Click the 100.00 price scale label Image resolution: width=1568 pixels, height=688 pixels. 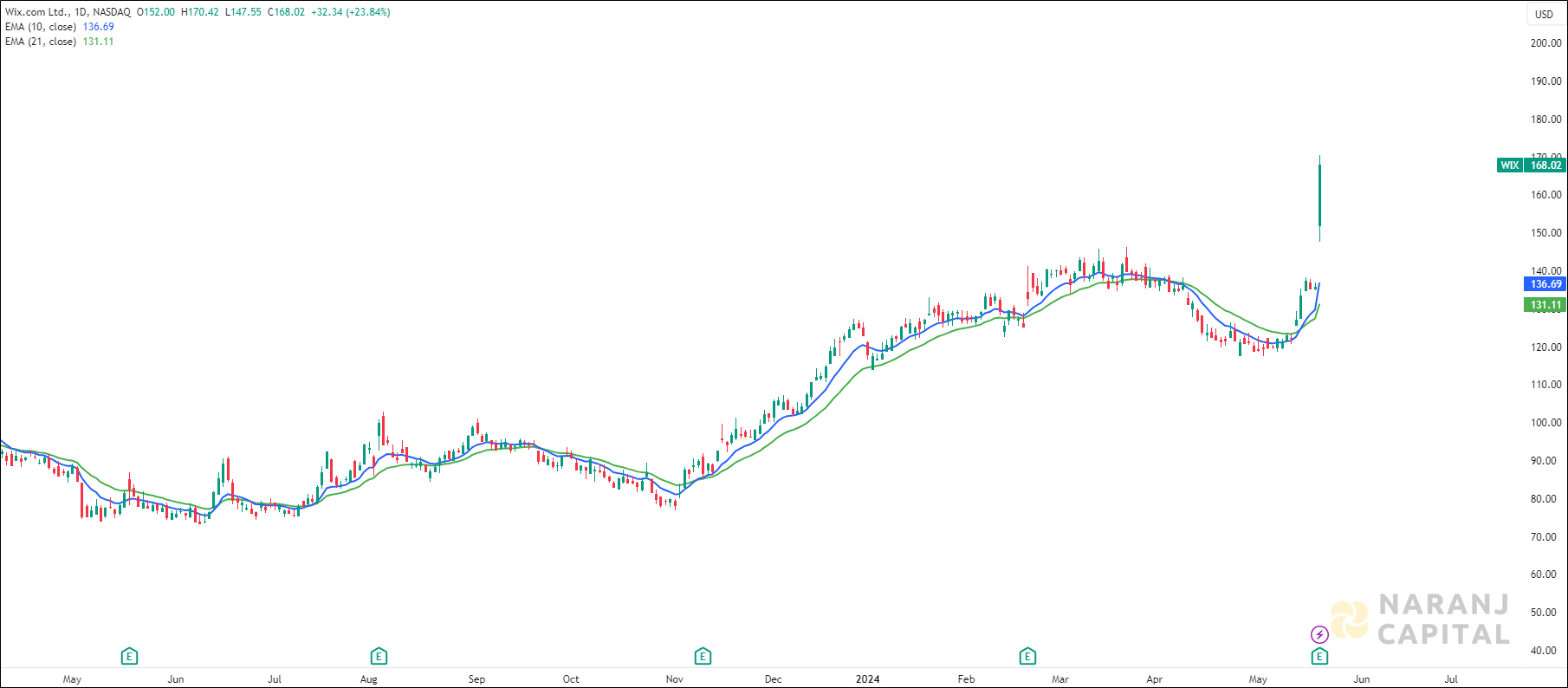pyautogui.click(x=1546, y=423)
